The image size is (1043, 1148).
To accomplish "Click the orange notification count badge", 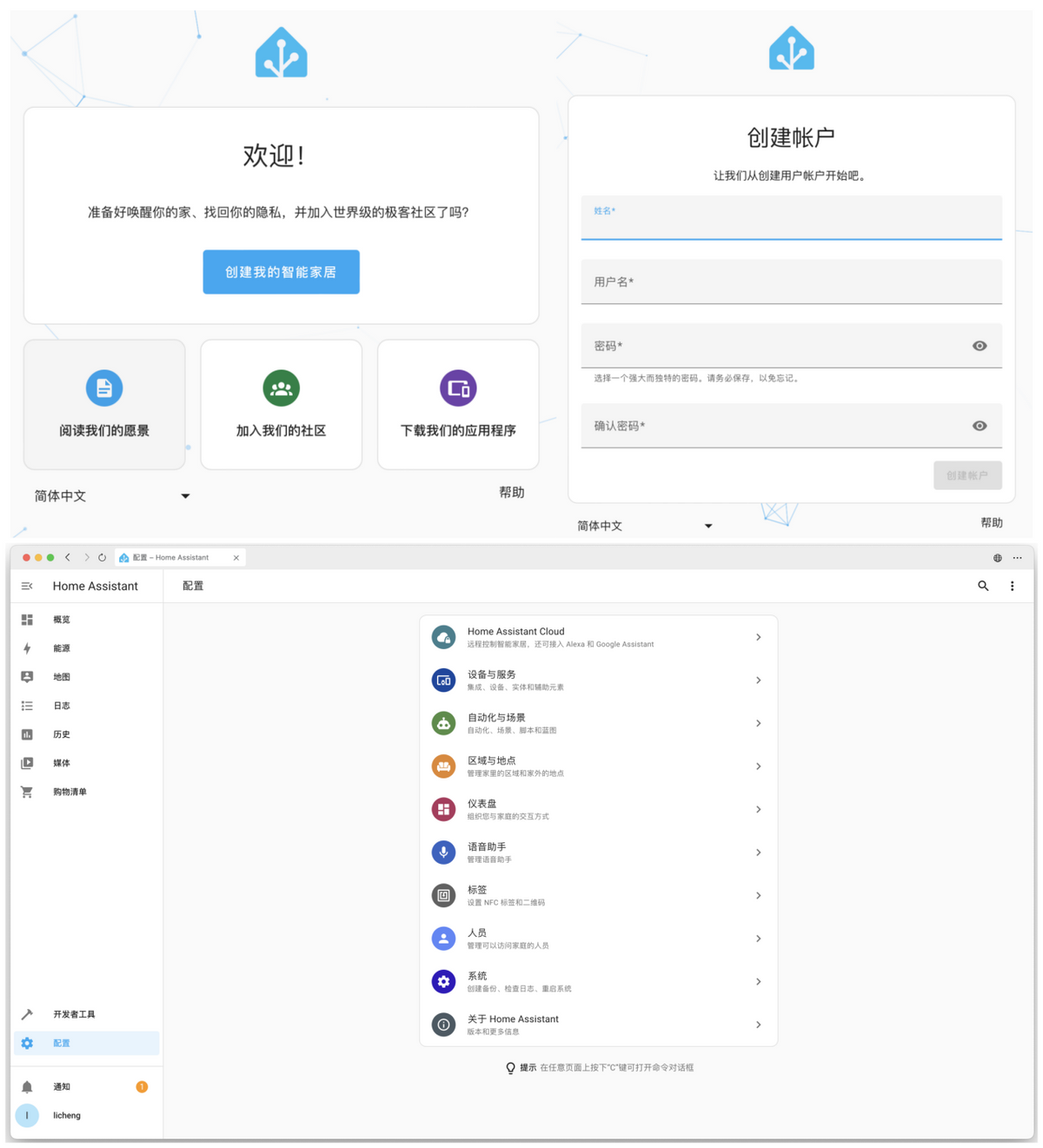I will tap(142, 1087).
